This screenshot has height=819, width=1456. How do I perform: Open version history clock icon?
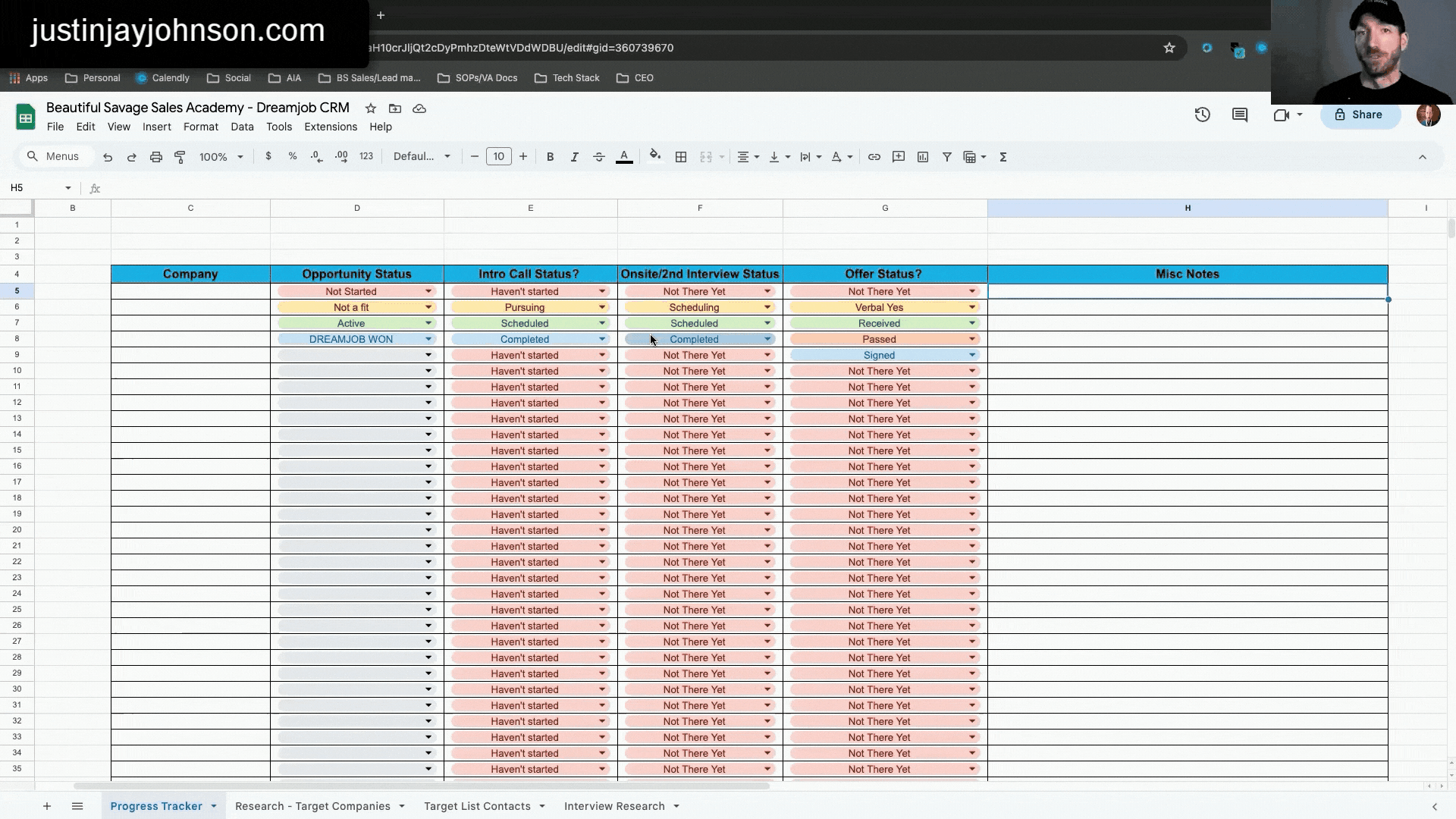[1202, 115]
